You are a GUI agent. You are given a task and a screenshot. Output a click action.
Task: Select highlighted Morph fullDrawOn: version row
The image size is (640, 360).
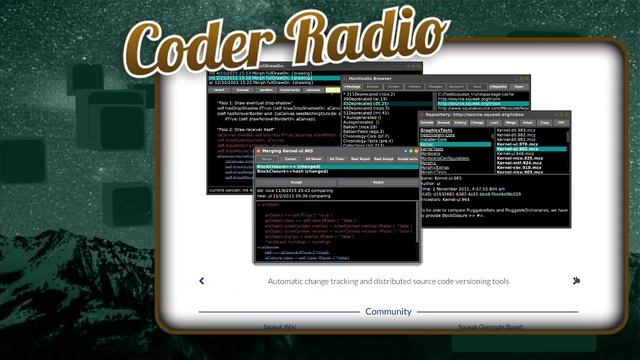point(274,78)
